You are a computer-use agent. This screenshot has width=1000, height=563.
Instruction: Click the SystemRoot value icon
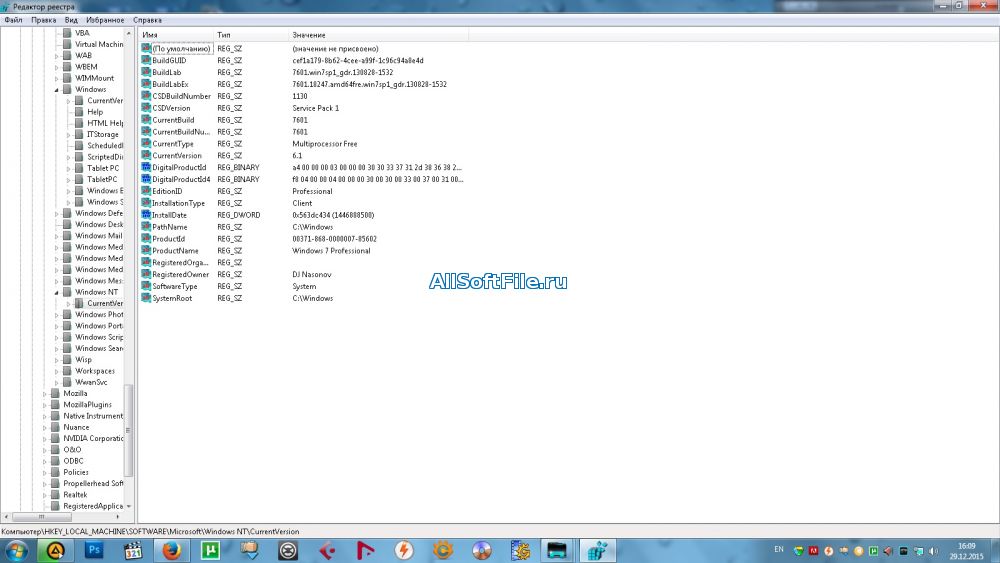pos(145,298)
